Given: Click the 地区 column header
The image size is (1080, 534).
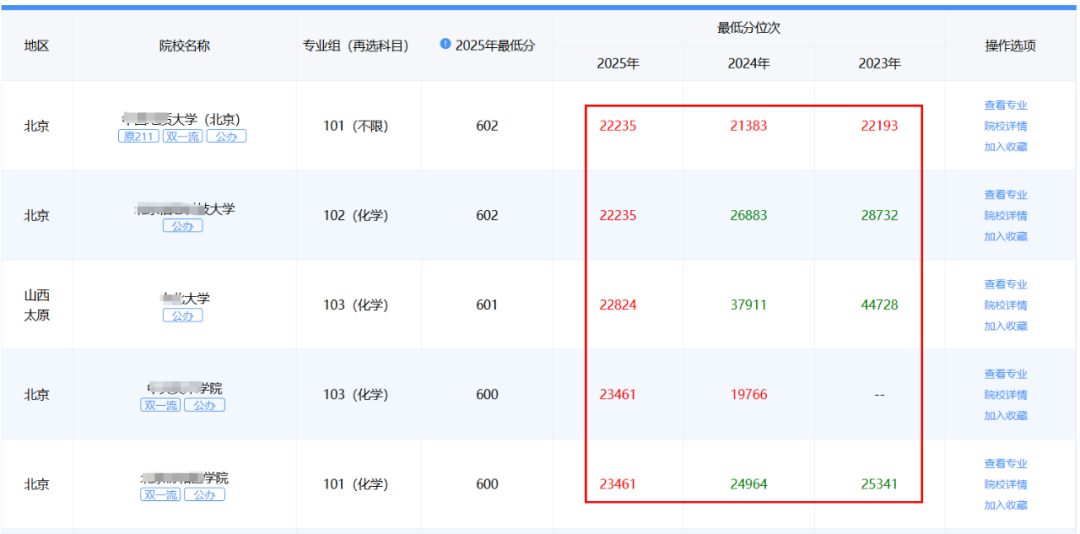Looking at the screenshot, I should pyautogui.click(x=37, y=45).
